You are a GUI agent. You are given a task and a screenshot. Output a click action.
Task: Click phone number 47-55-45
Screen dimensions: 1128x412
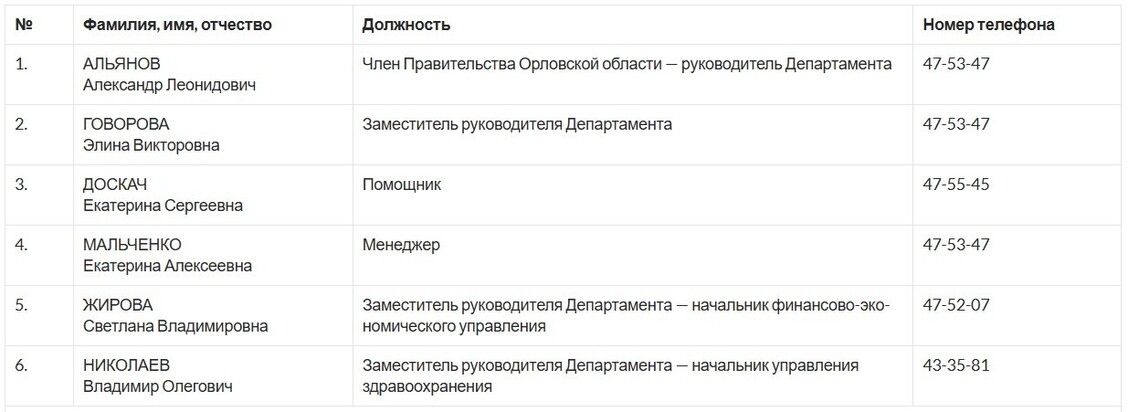[956, 184]
